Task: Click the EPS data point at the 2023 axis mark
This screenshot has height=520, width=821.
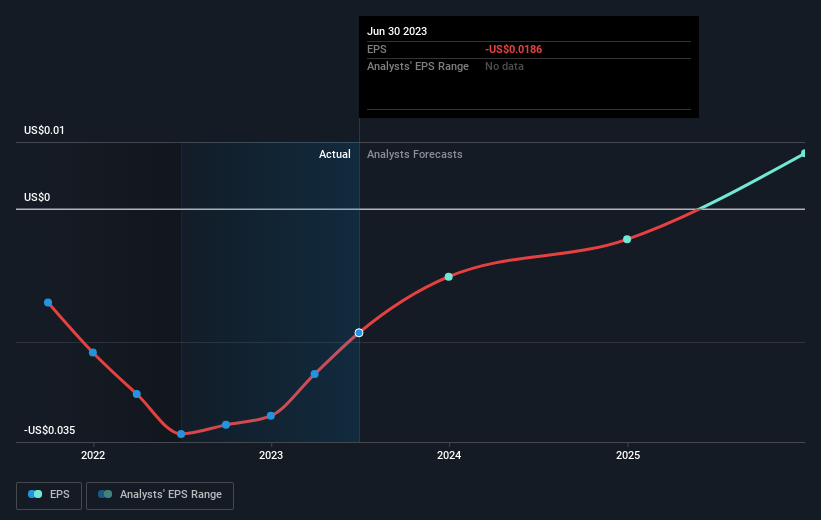Action: tap(271, 416)
